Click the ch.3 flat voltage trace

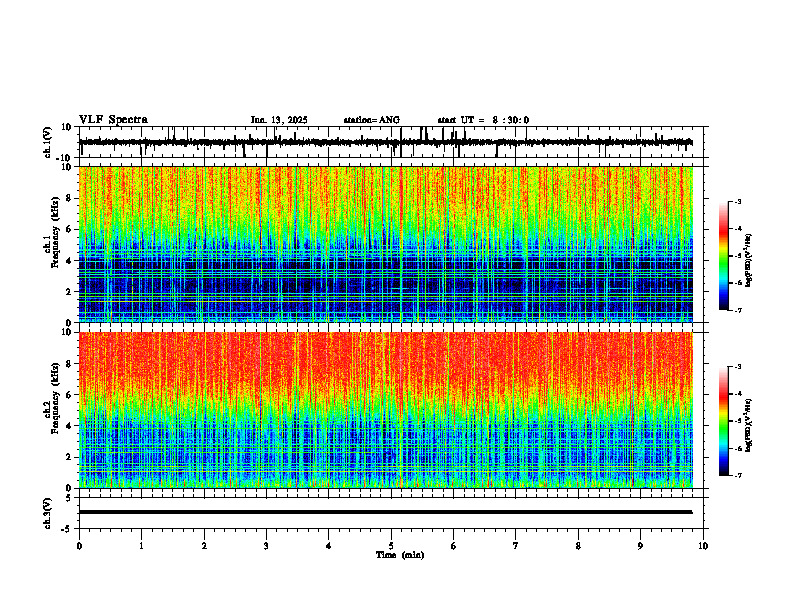click(x=386, y=512)
